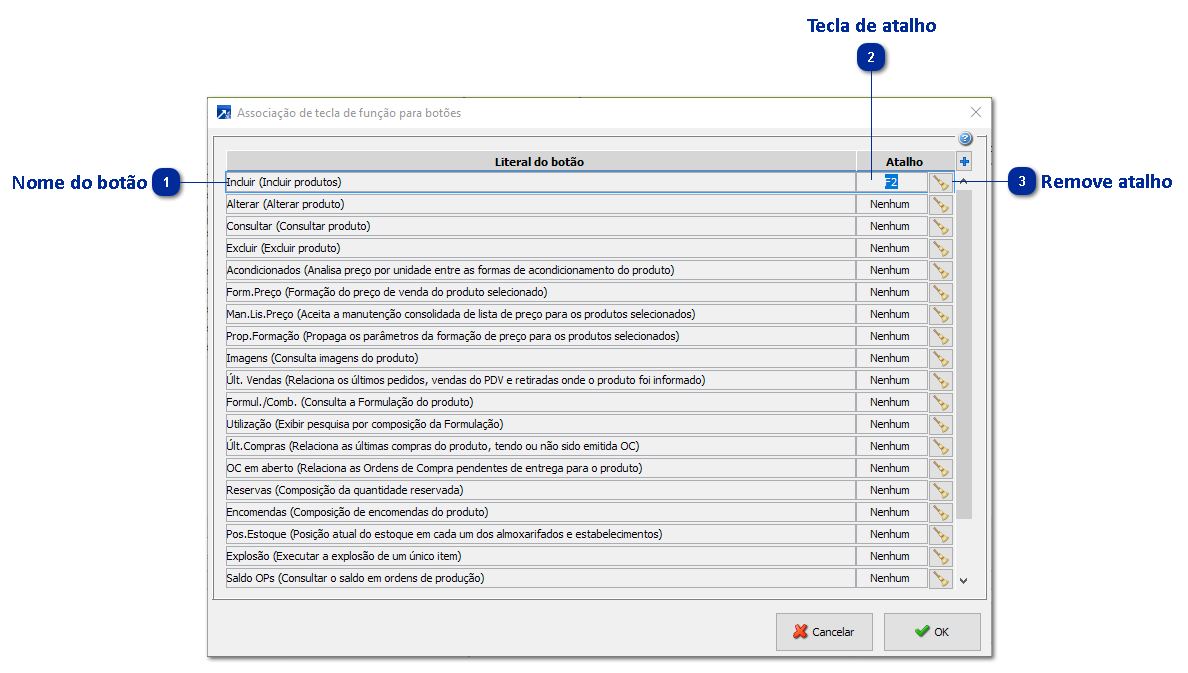The image size is (1188, 673).
Task: Clear shortcut for the Utilização row
Action: [940, 424]
